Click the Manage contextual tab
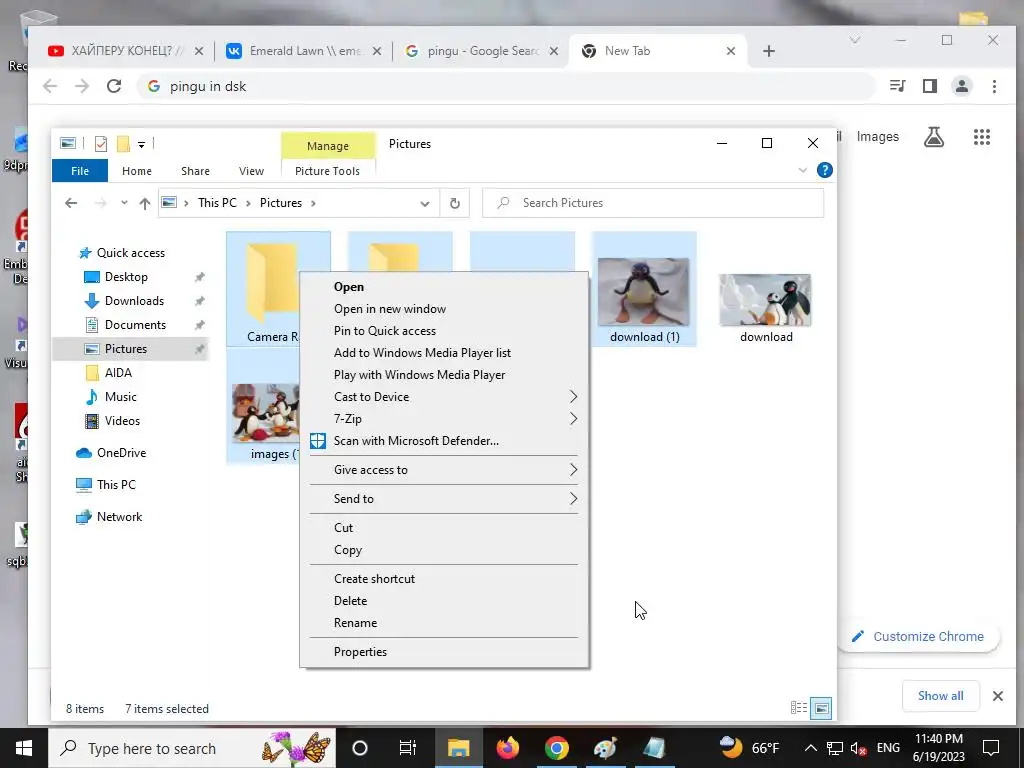 click(x=328, y=146)
